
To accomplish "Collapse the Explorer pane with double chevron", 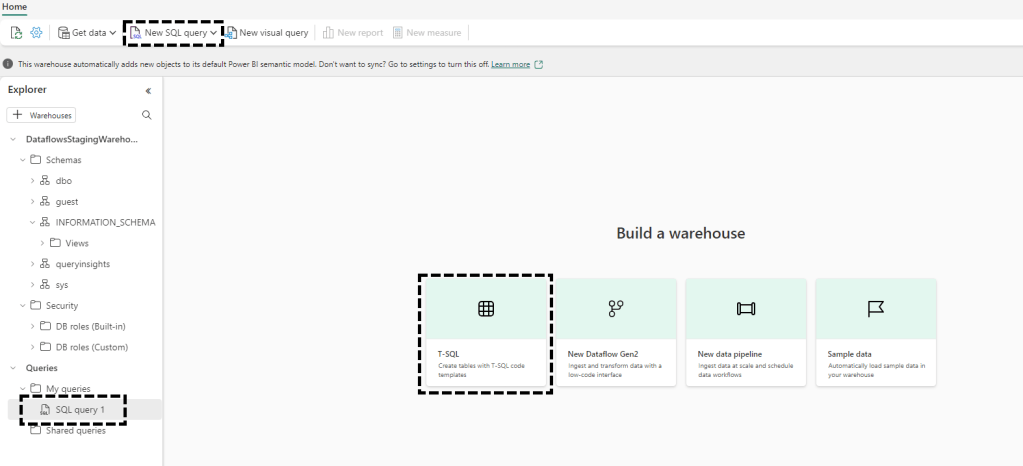I will 148,90.
